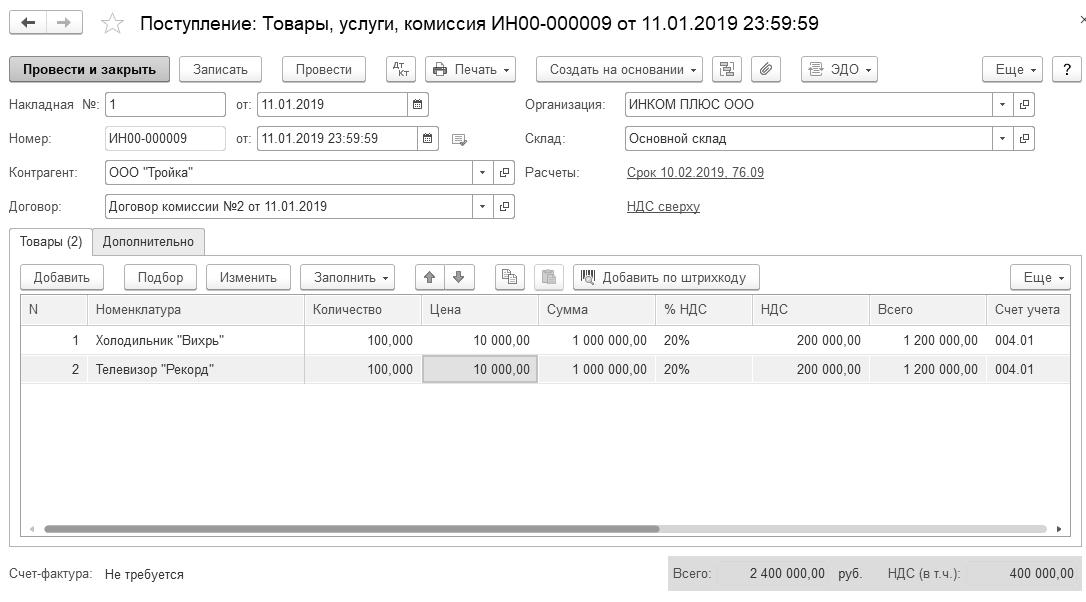The height and width of the screenshot is (602, 1086).
Task: Expand the Контрагент dropdown list
Action: coord(483,172)
